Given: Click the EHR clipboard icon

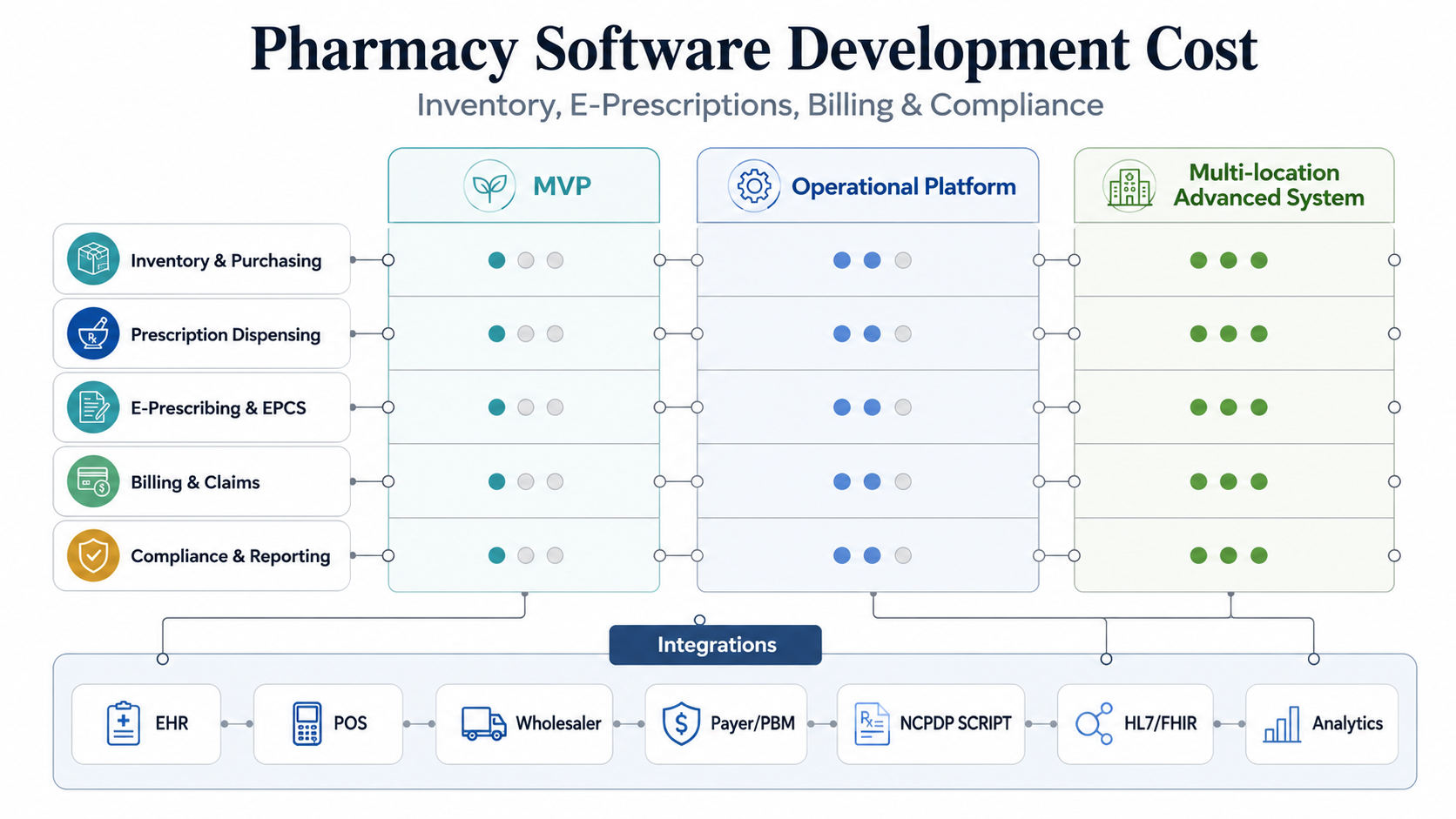Looking at the screenshot, I should pos(124,723).
